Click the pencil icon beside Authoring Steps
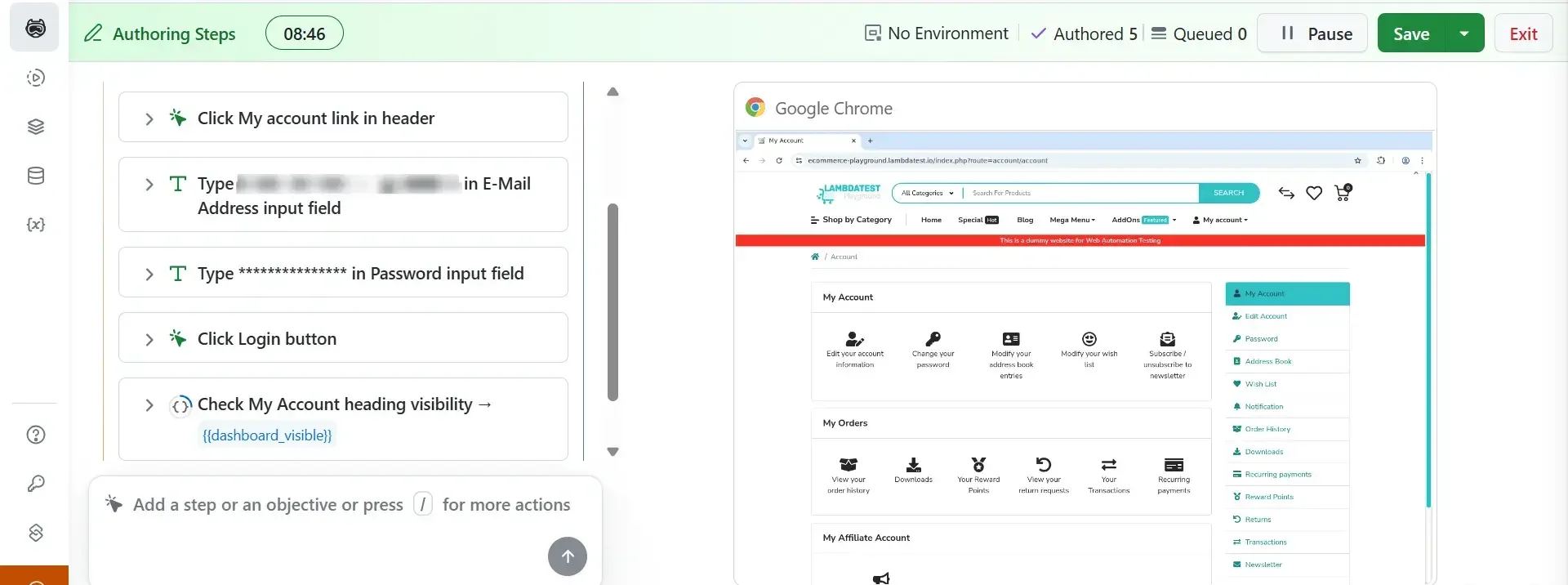Screen dimensions: 1568x585 pos(94,33)
